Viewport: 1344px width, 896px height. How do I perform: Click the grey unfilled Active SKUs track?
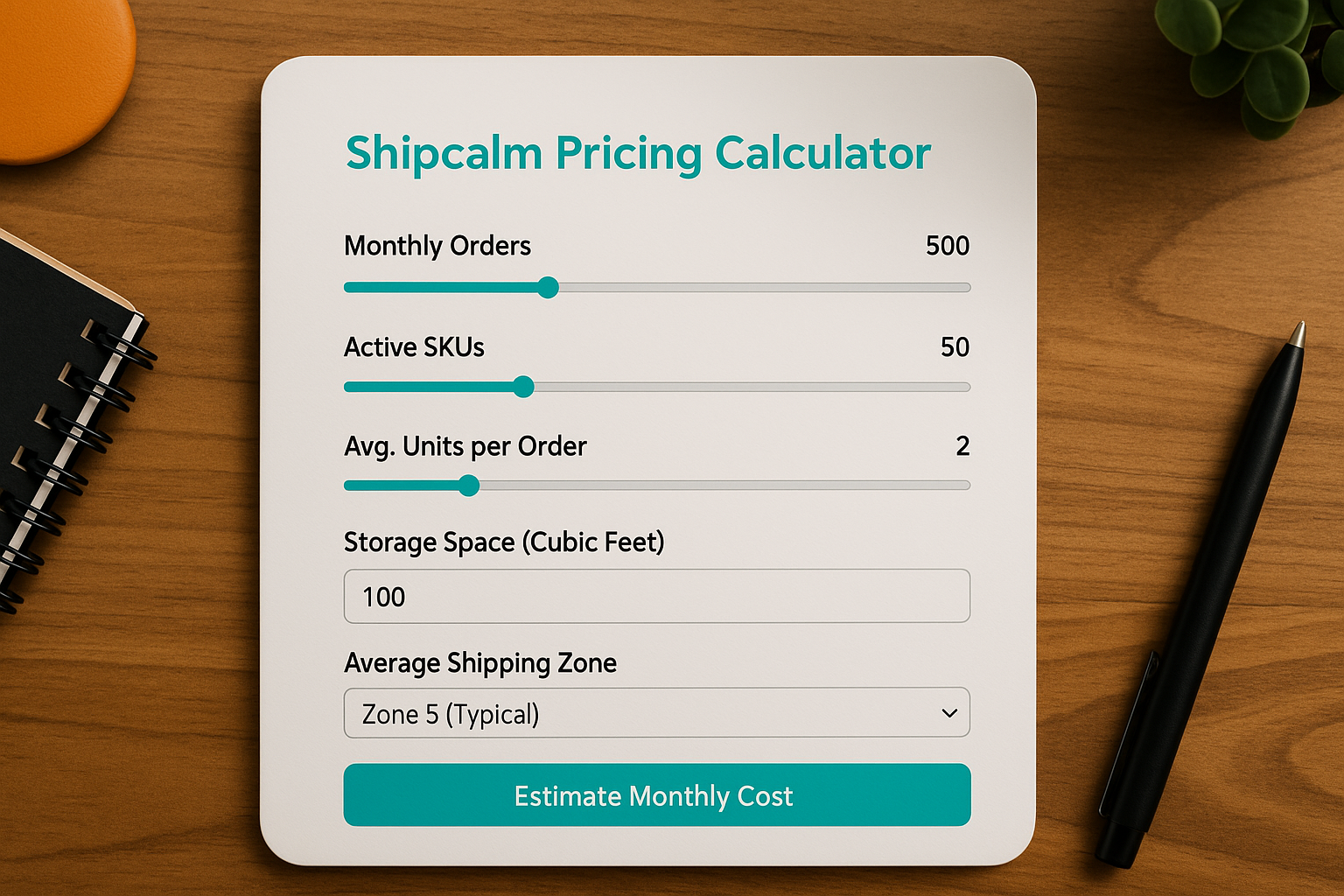749,387
